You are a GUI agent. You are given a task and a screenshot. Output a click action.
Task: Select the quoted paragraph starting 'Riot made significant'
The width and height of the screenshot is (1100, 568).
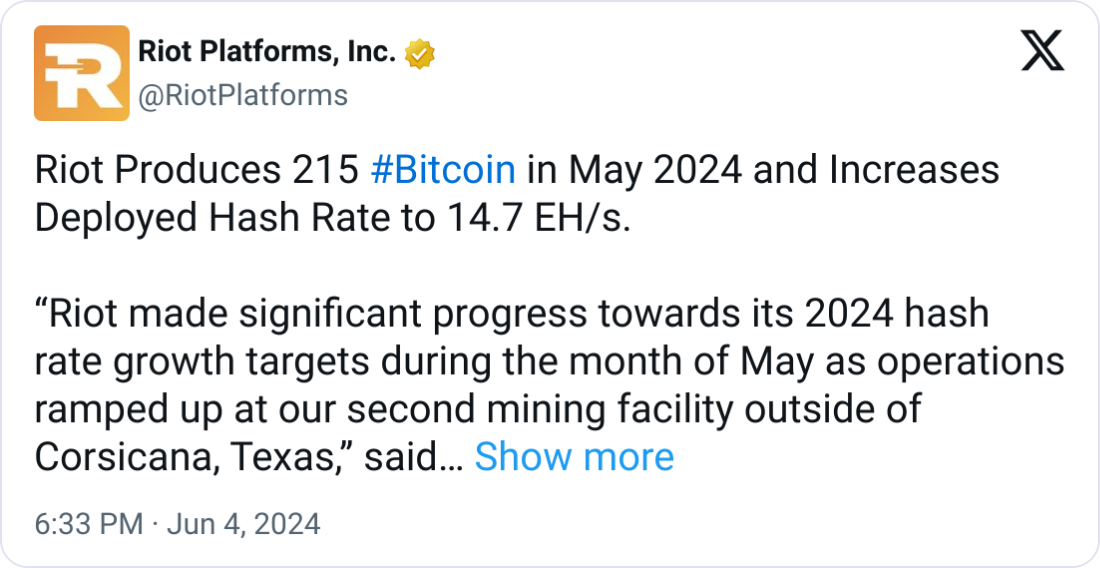pyautogui.click(x=549, y=385)
